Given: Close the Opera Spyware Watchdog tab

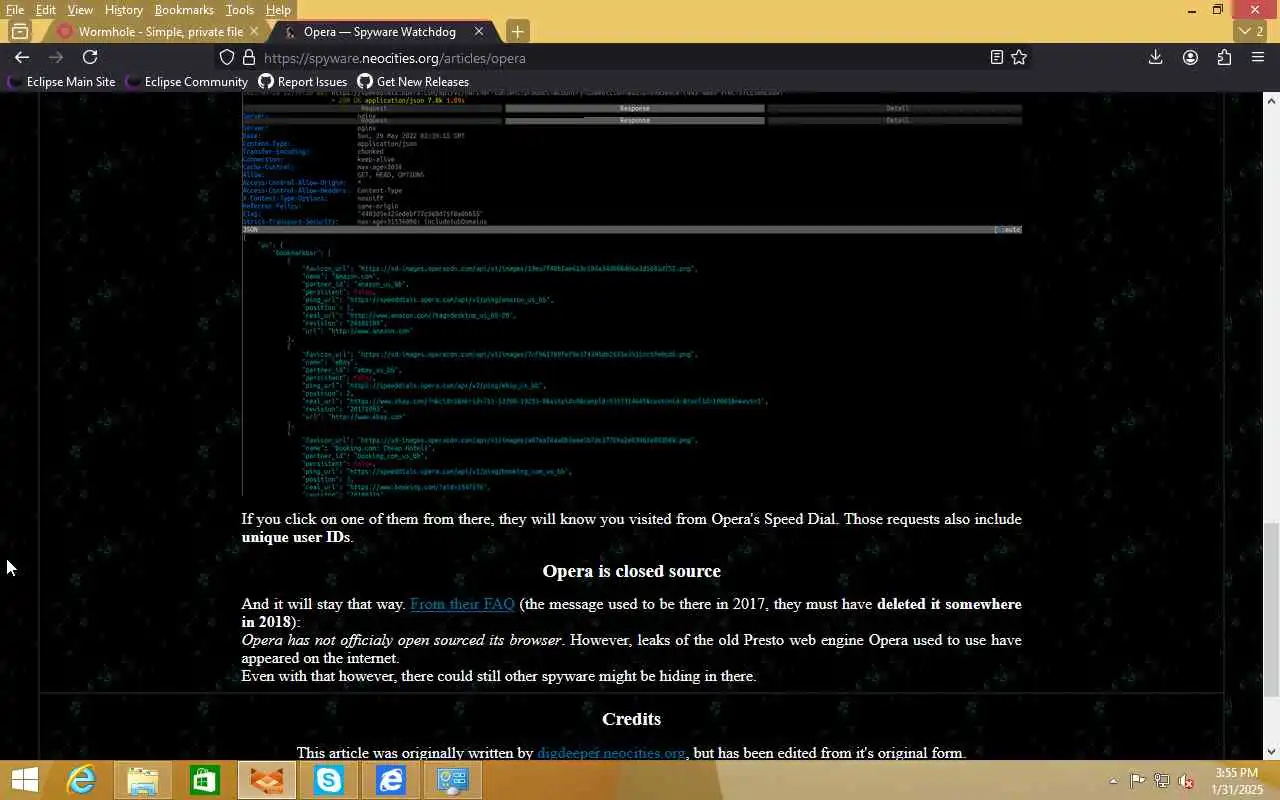Looking at the screenshot, I should 478,31.
